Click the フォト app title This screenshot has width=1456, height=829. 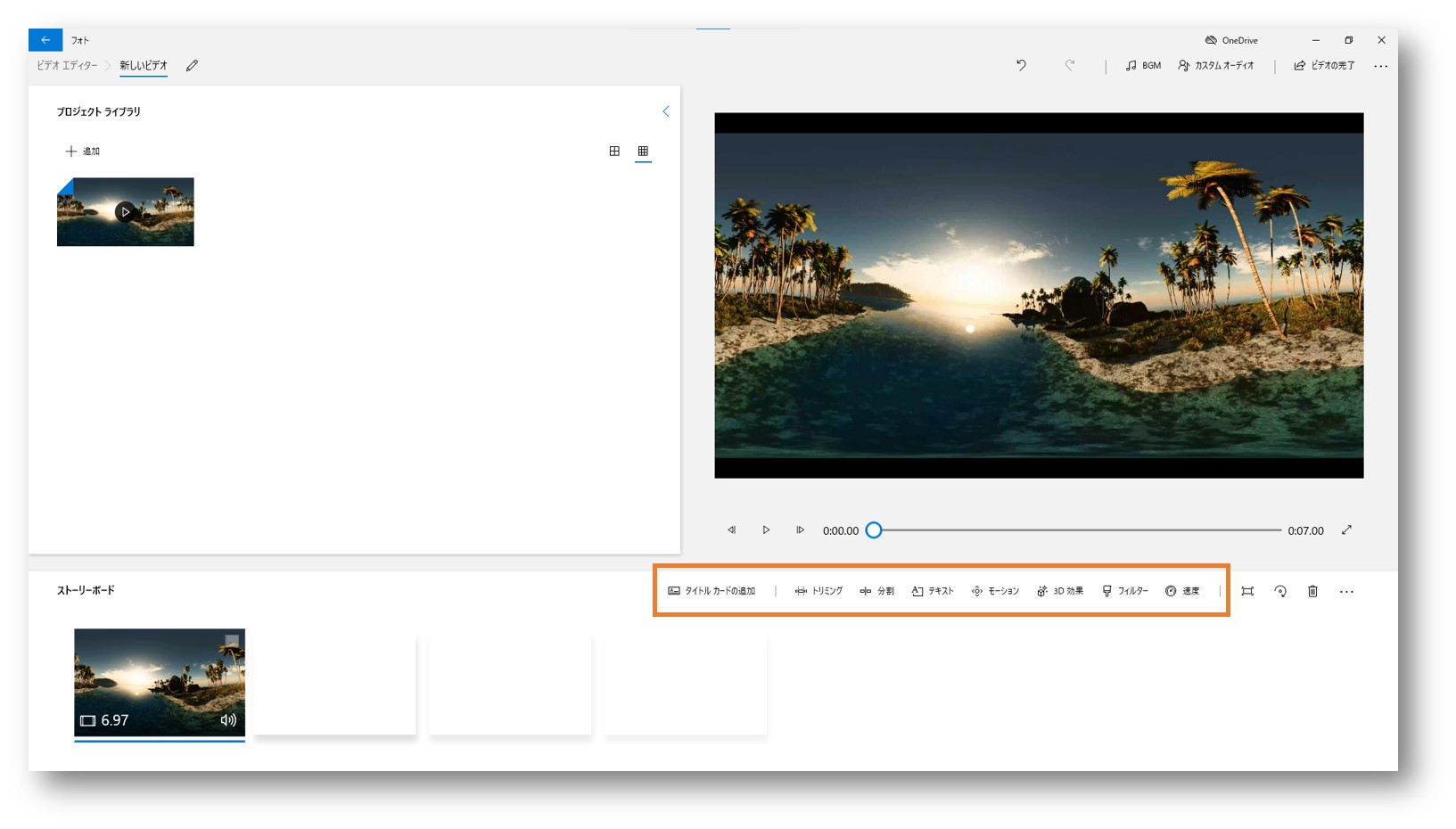tap(80, 40)
